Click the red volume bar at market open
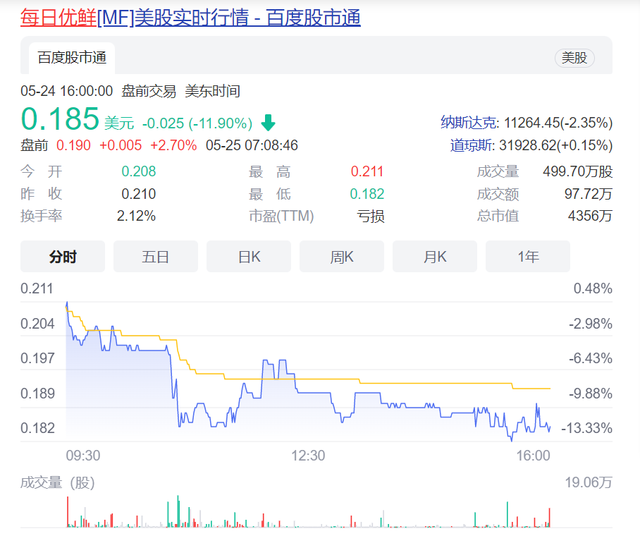Screen dimensions: 640x536 (68, 512)
